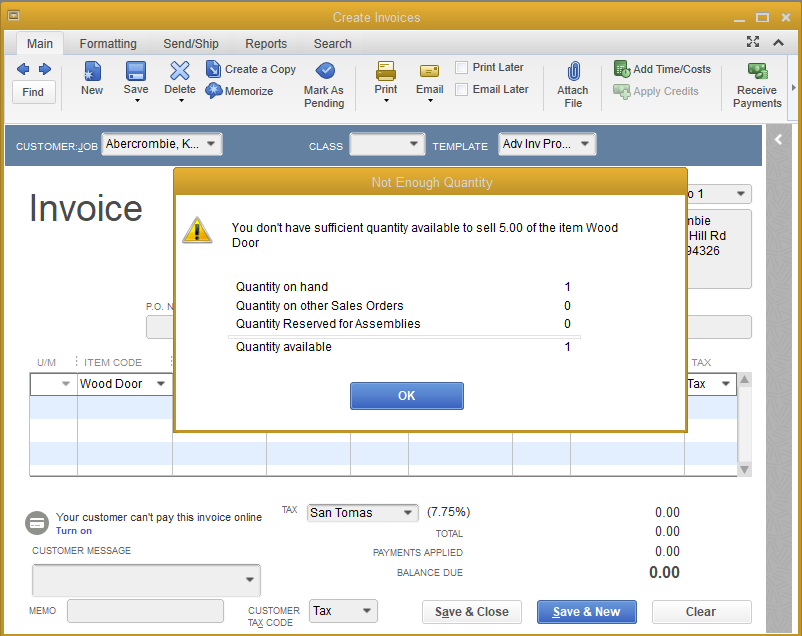
Task: Click the Memo input field
Action: coord(145,611)
